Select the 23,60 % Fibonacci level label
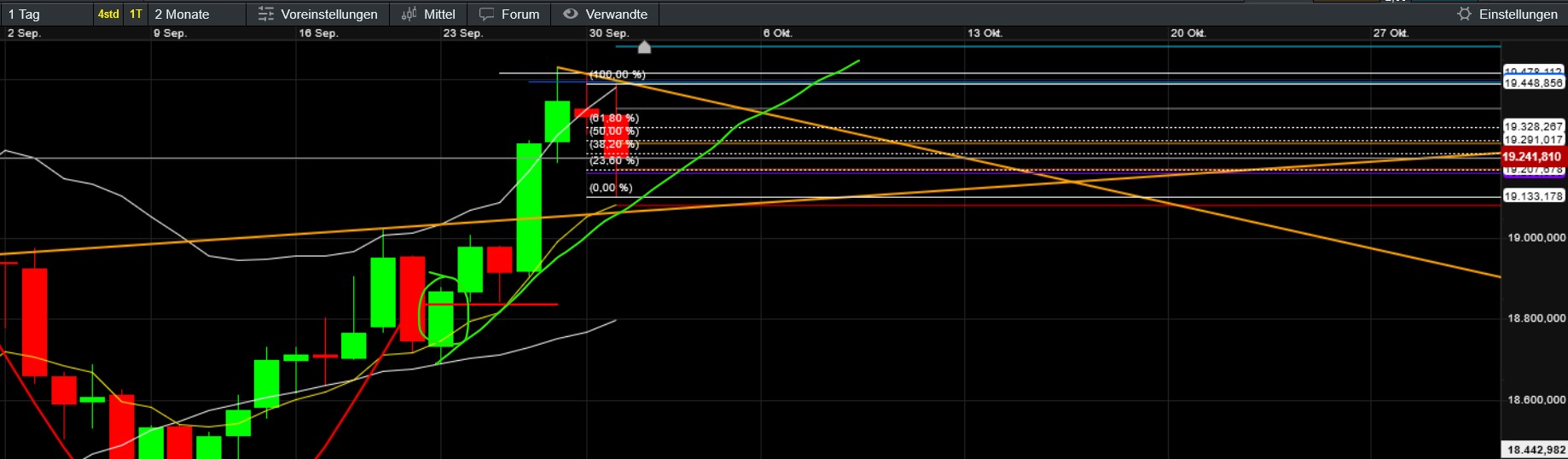1568x459 pixels. (614, 160)
